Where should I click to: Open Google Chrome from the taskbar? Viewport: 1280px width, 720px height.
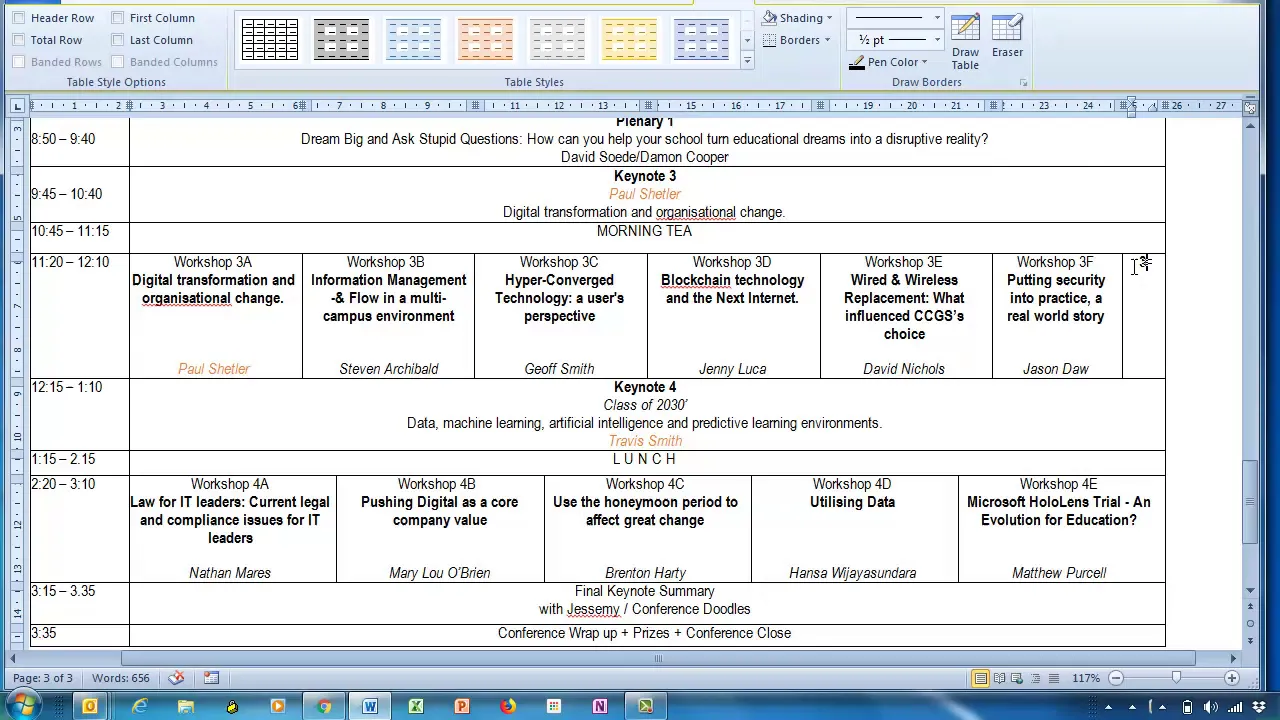point(324,707)
